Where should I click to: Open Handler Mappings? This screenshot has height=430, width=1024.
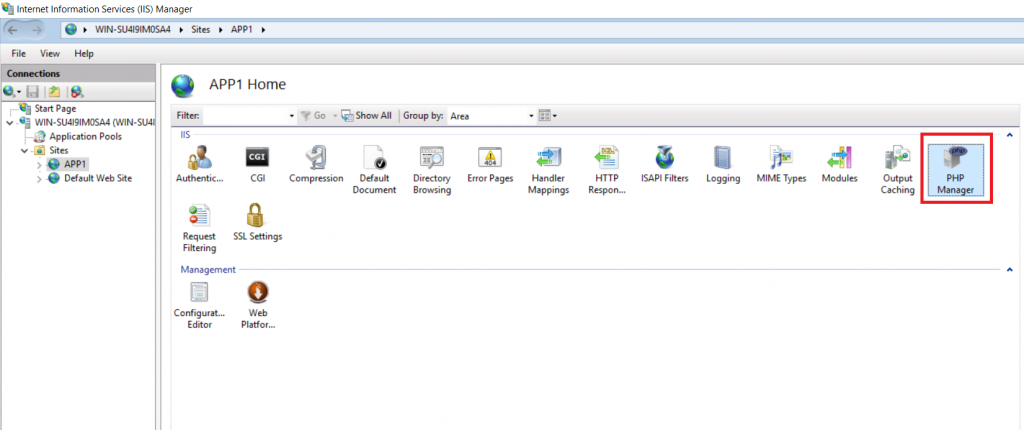tap(548, 171)
